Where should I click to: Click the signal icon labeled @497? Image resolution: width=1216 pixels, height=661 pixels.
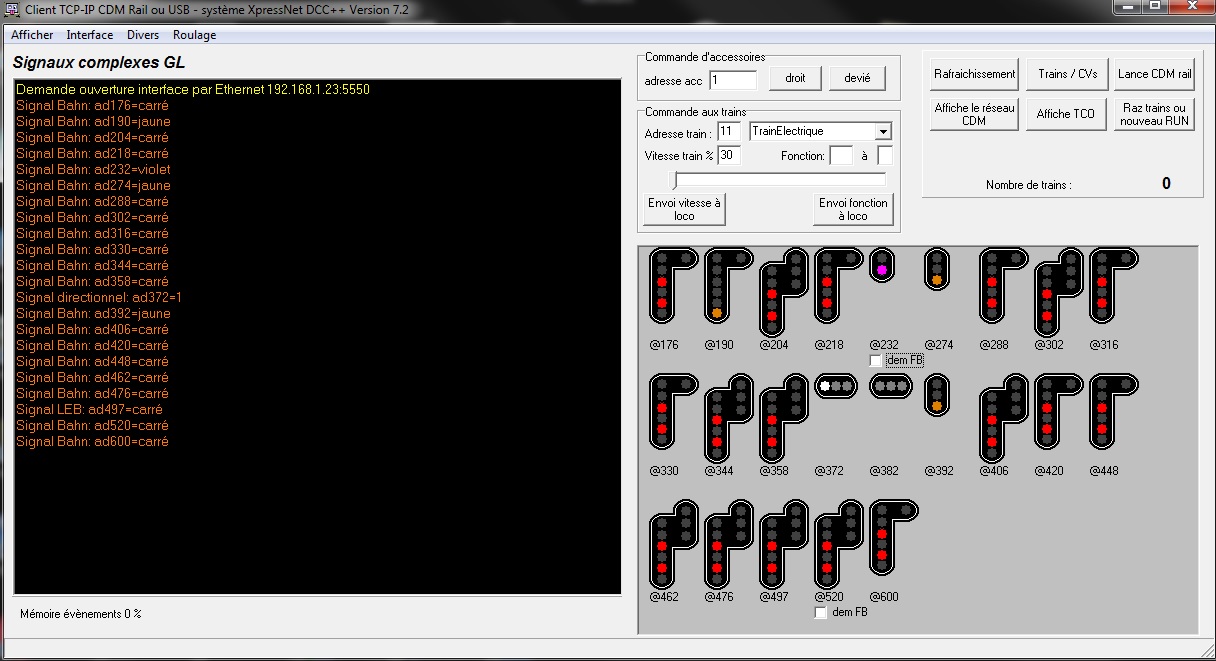tap(781, 544)
